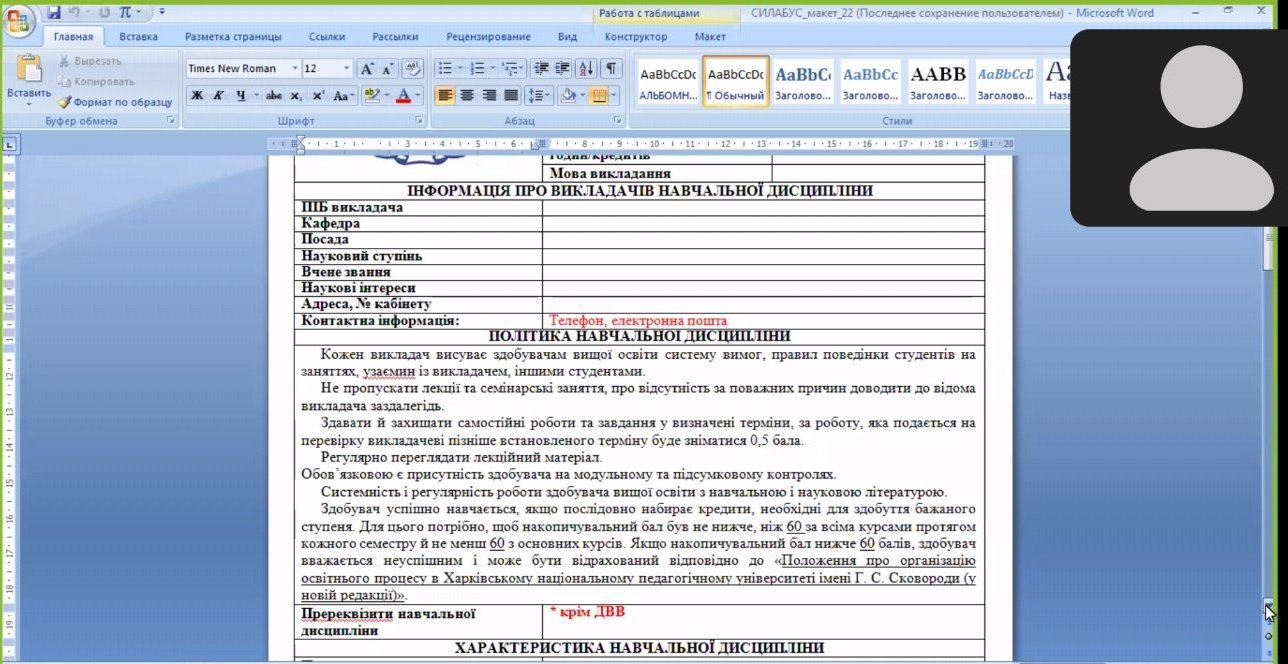This screenshot has height=664, width=1288.
Task: Increase font size with the large A icon
Action: click(366, 68)
